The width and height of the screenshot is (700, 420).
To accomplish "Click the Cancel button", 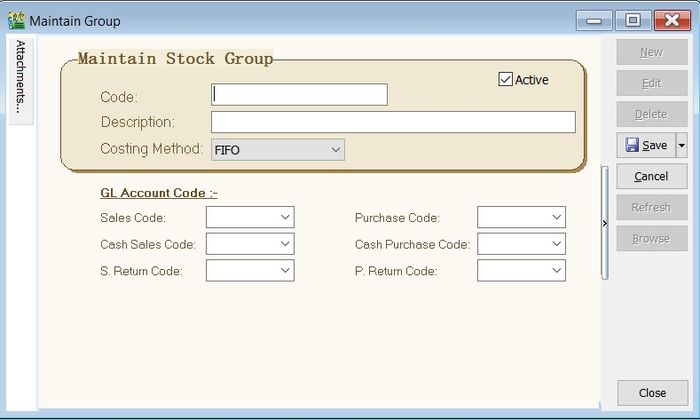I will point(651,176).
